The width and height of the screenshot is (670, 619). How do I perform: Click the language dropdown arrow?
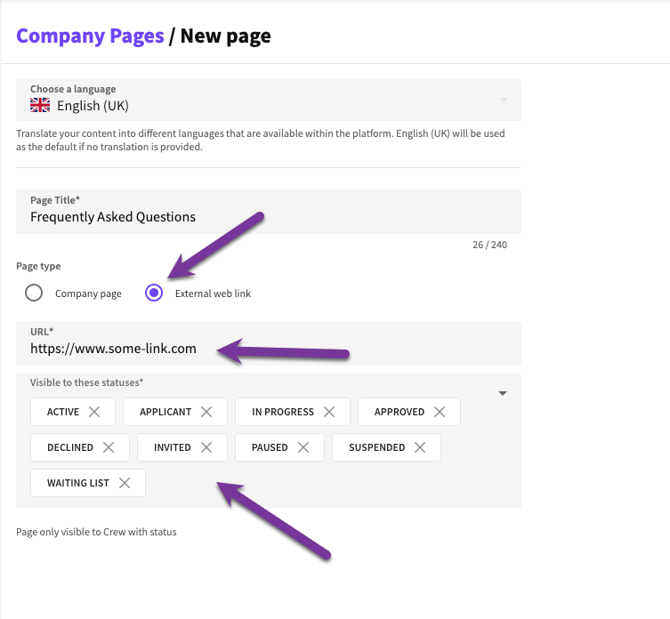tap(503, 99)
